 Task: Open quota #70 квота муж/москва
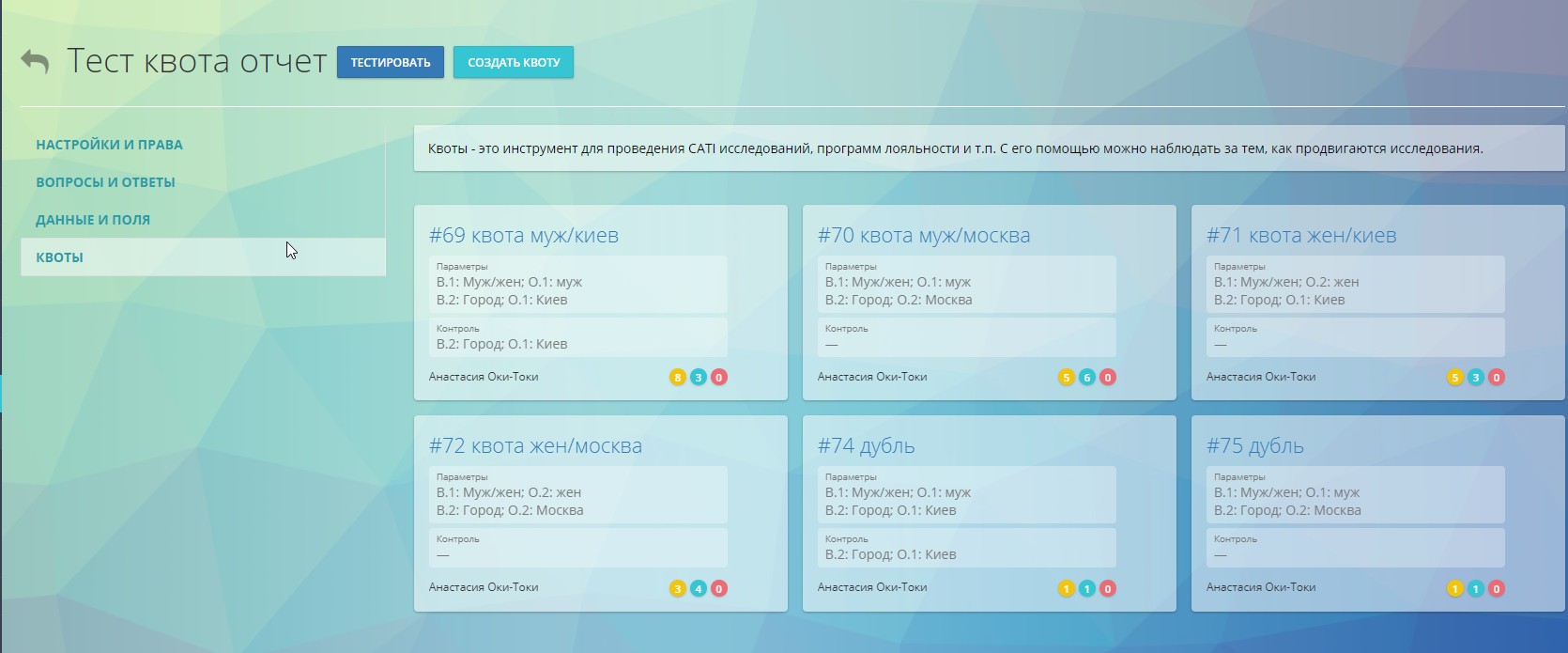(923, 236)
